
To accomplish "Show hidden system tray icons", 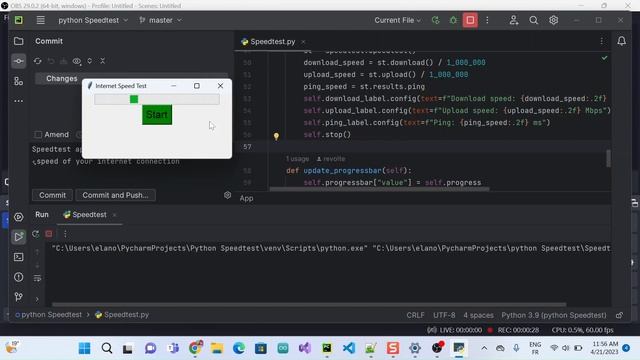I will pyautogui.click(x=484, y=348).
